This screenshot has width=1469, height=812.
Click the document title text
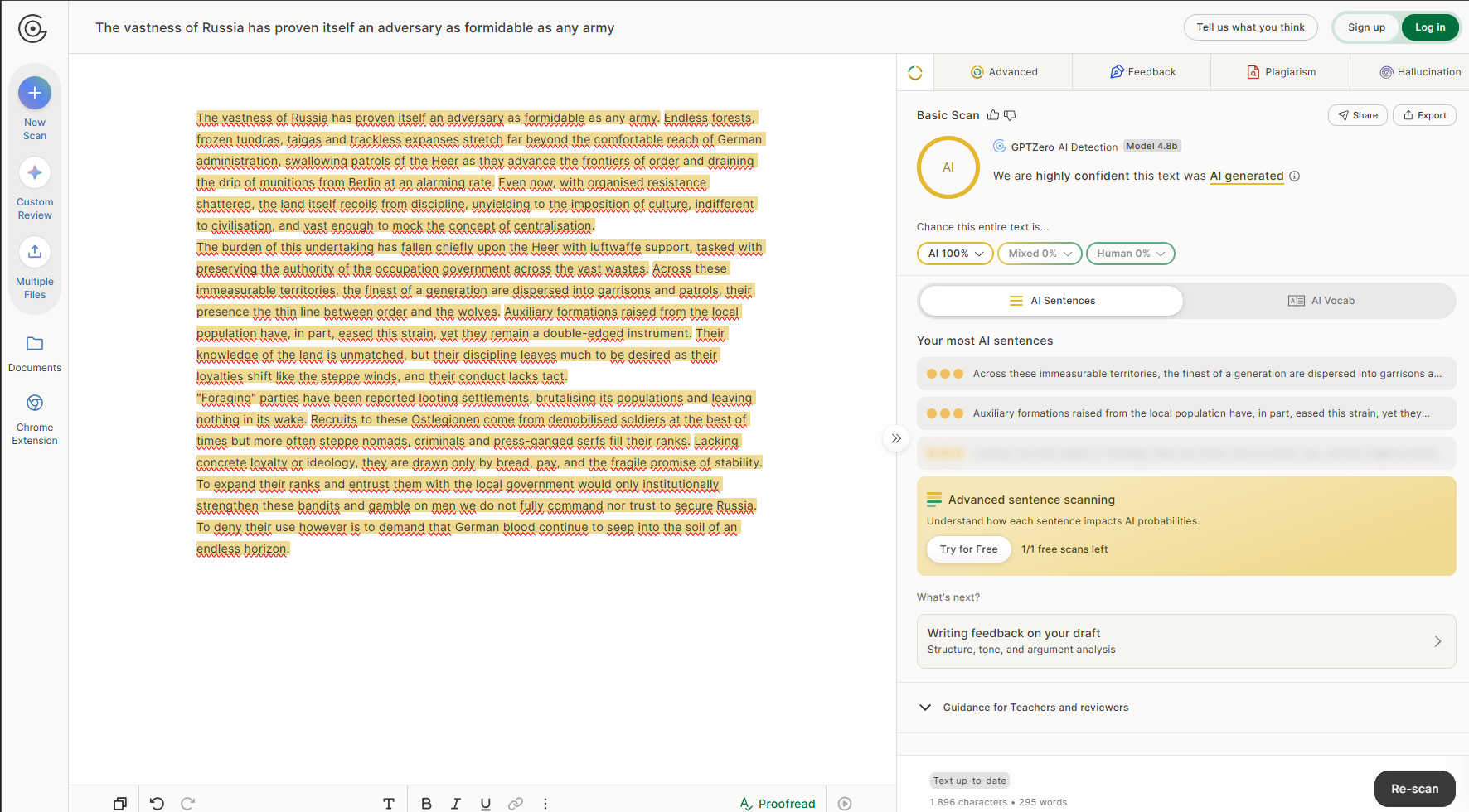pos(355,27)
